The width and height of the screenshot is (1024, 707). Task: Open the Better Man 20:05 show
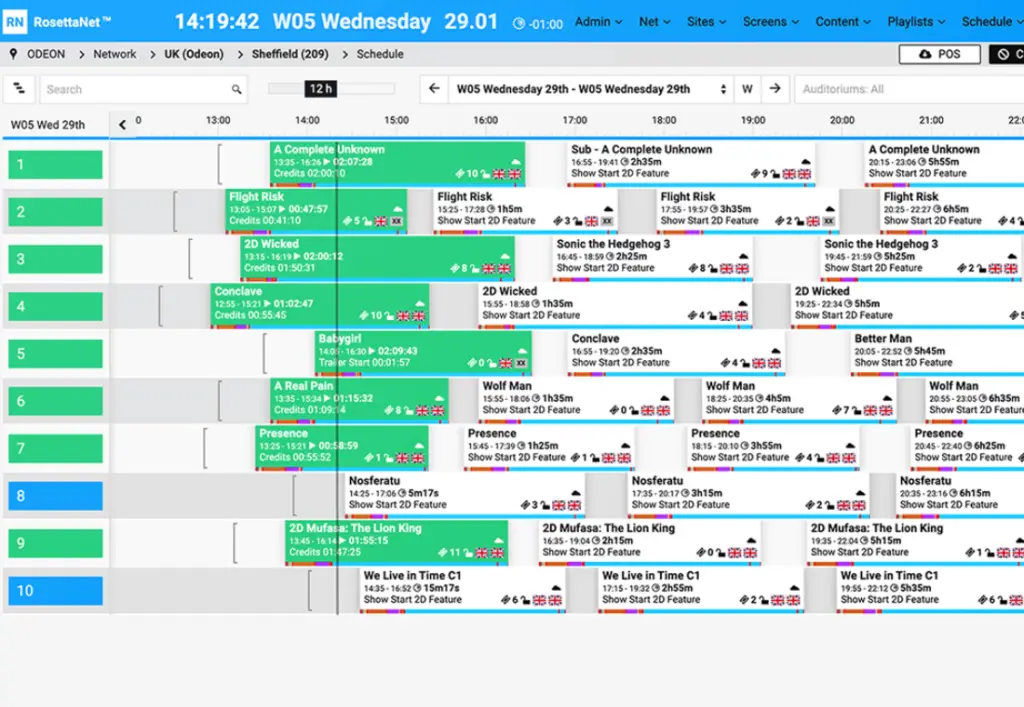[937, 352]
